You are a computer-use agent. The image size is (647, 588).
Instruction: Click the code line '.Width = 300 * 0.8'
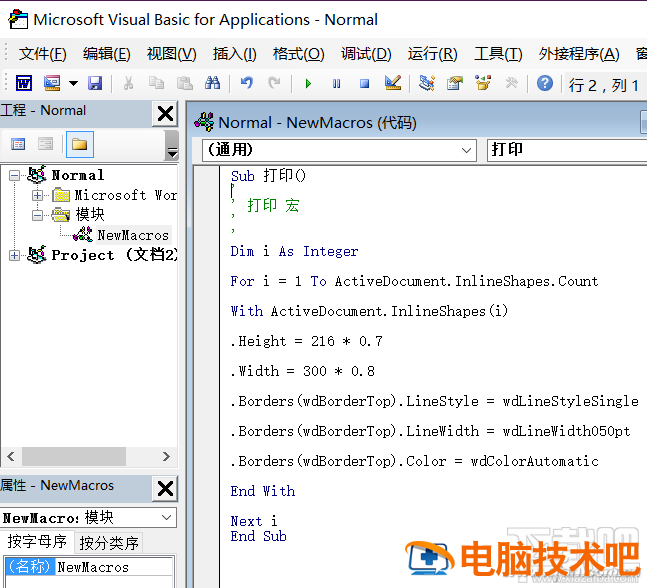point(302,371)
